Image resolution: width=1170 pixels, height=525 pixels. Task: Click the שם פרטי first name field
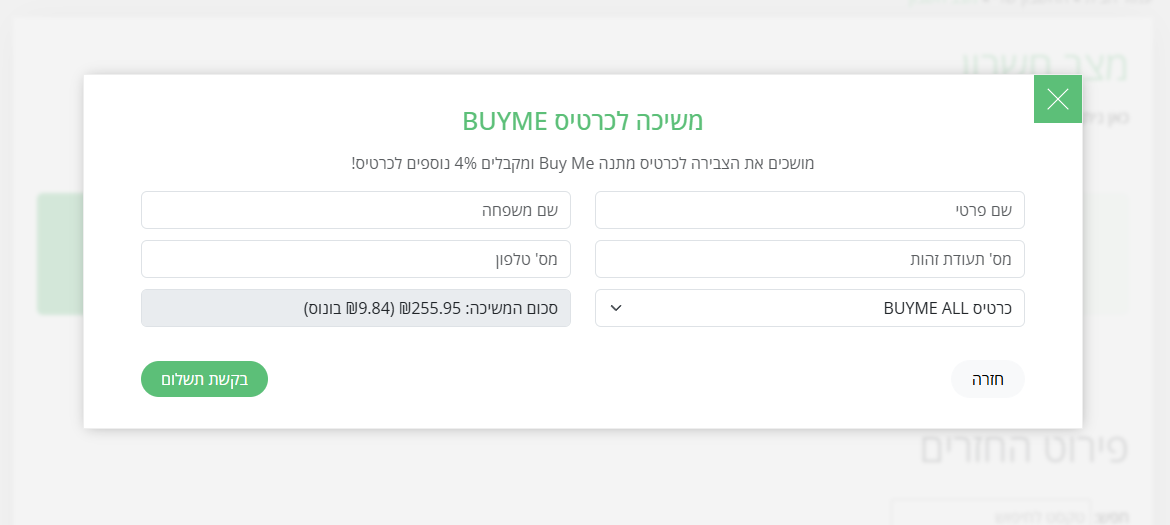809,210
